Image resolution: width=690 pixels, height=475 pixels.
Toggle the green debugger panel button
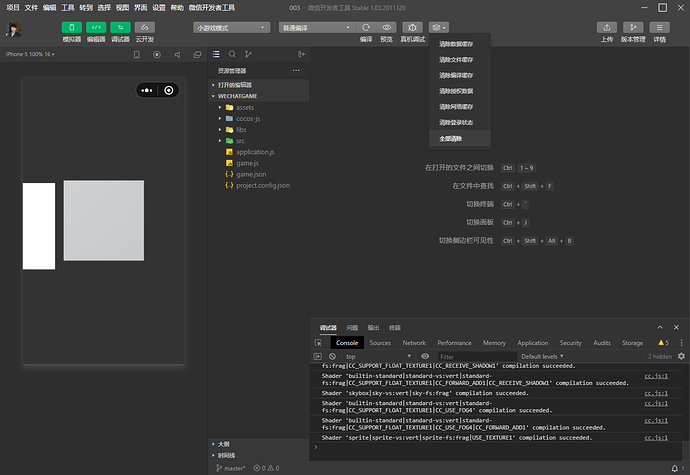click(120, 27)
